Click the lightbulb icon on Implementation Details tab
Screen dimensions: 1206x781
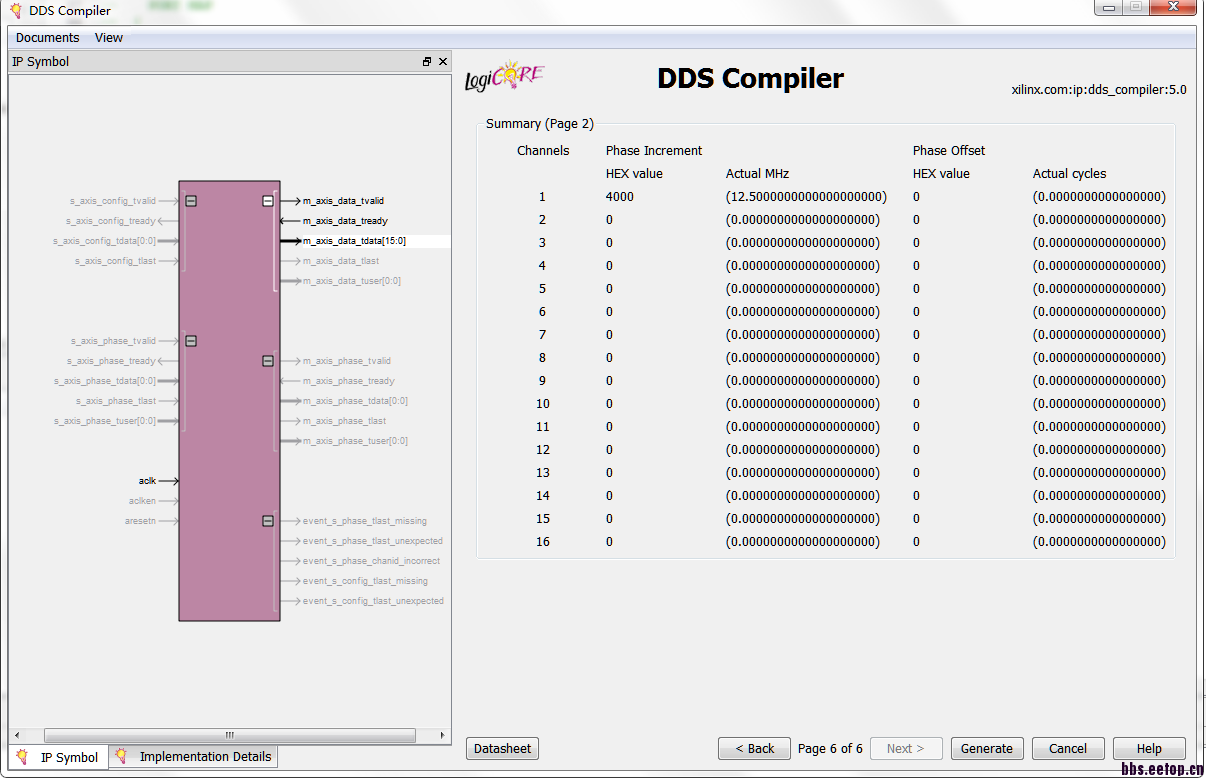pyautogui.click(x=122, y=757)
